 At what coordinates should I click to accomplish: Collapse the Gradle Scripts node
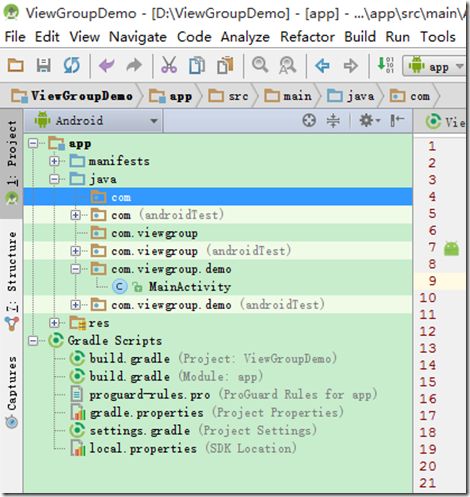pos(33,341)
